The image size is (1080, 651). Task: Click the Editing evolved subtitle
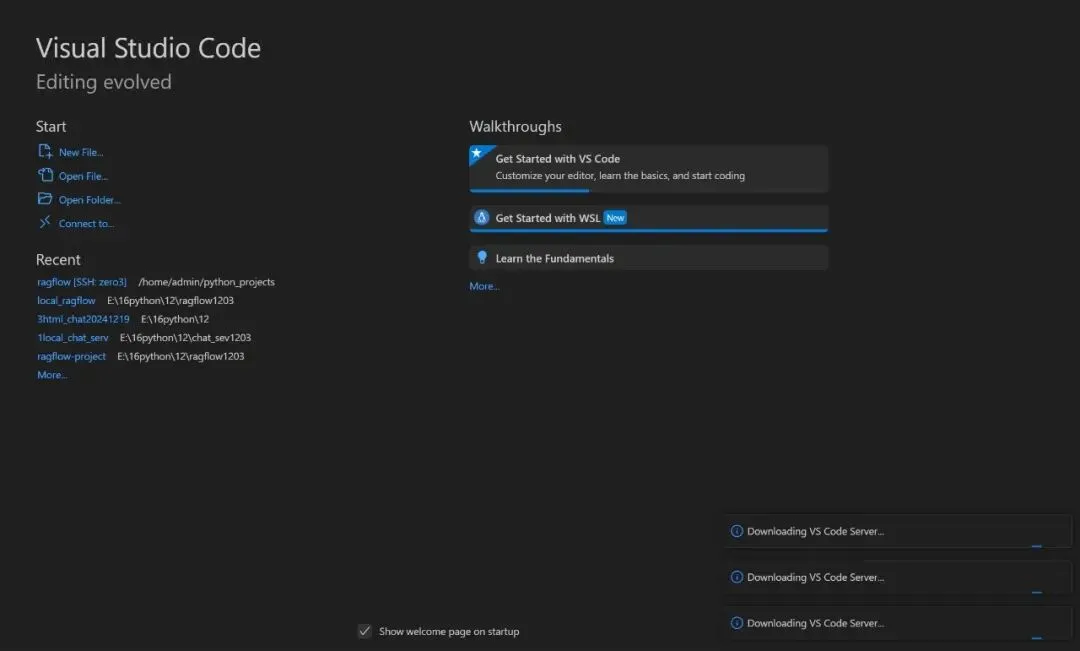click(104, 82)
